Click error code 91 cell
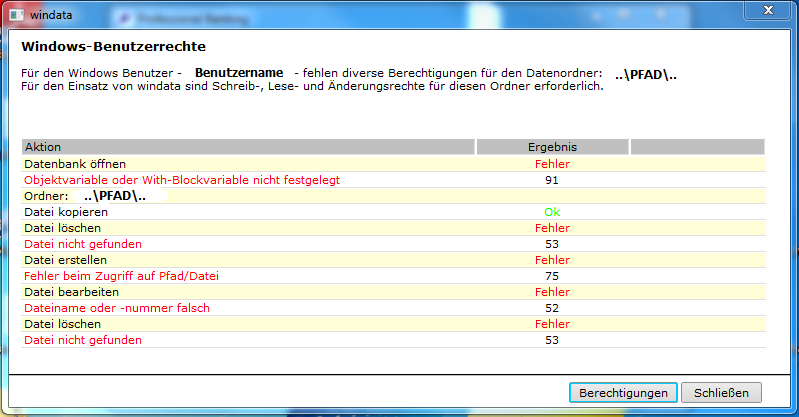The width and height of the screenshot is (799, 417). (x=552, y=180)
